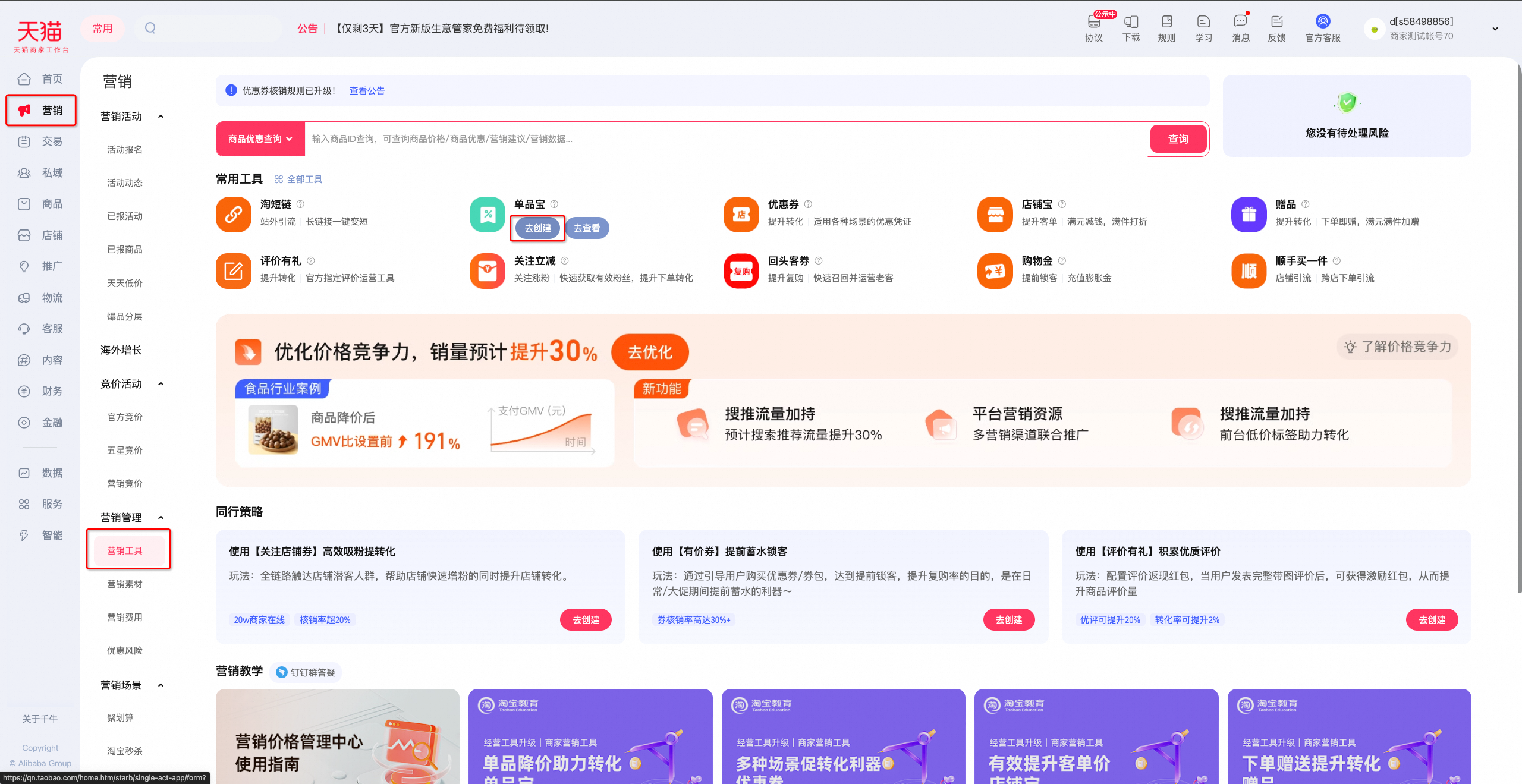Open 商品 in sidebar

point(40,204)
